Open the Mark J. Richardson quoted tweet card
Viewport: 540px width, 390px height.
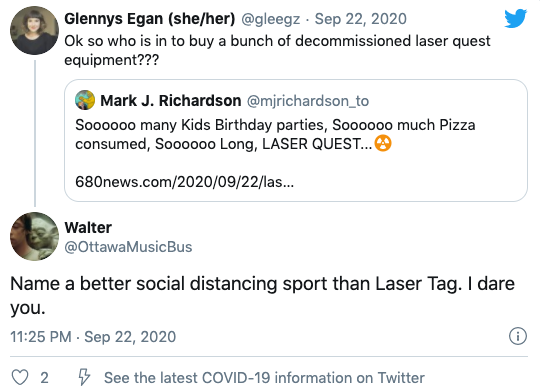click(x=296, y=141)
